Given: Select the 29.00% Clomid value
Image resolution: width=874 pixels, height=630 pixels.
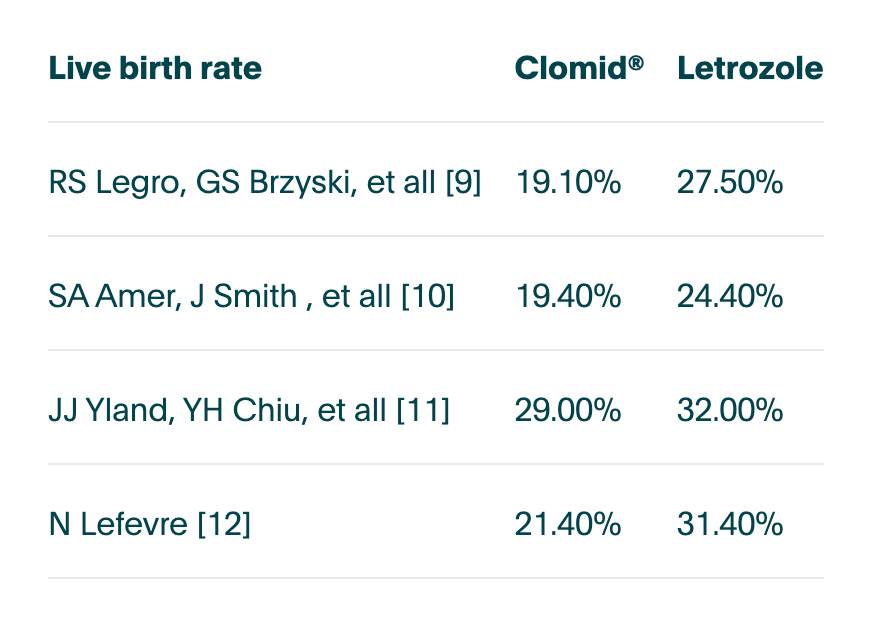Looking at the screenshot, I should [568, 410].
